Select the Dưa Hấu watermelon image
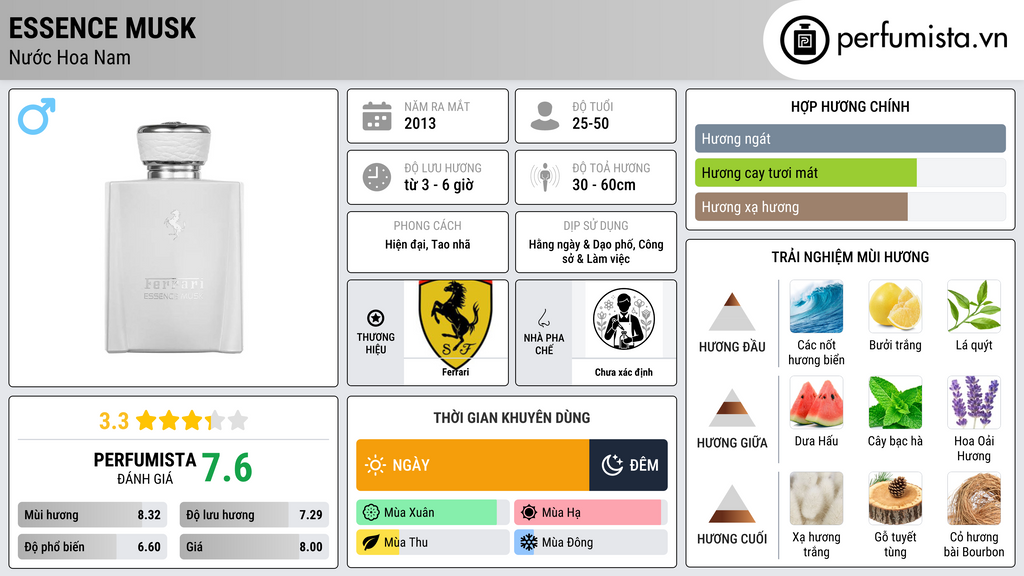The height and width of the screenshot is (576, 1024). click(x=816, y=402)
